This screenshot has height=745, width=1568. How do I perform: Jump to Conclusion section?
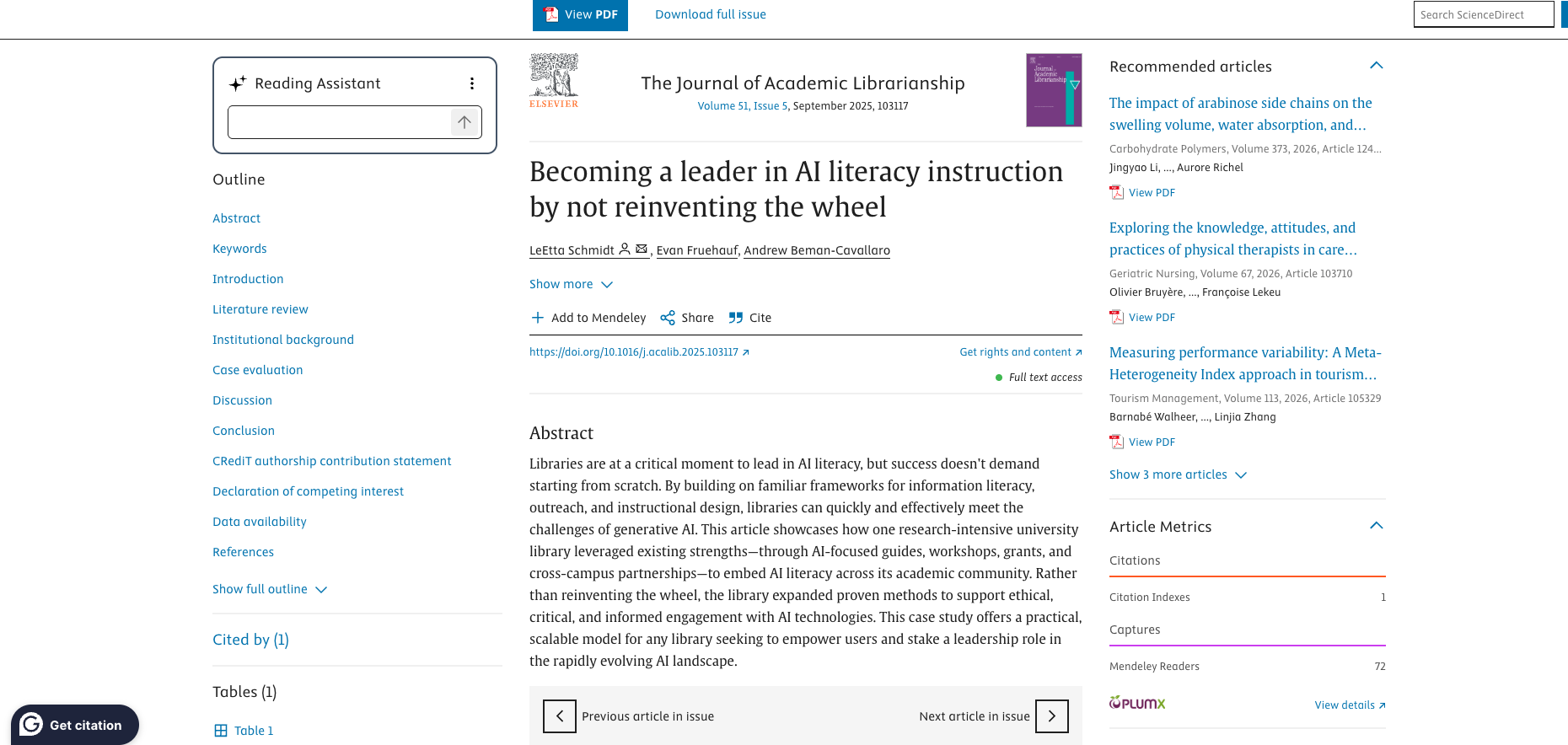click(x=244, y=431)
